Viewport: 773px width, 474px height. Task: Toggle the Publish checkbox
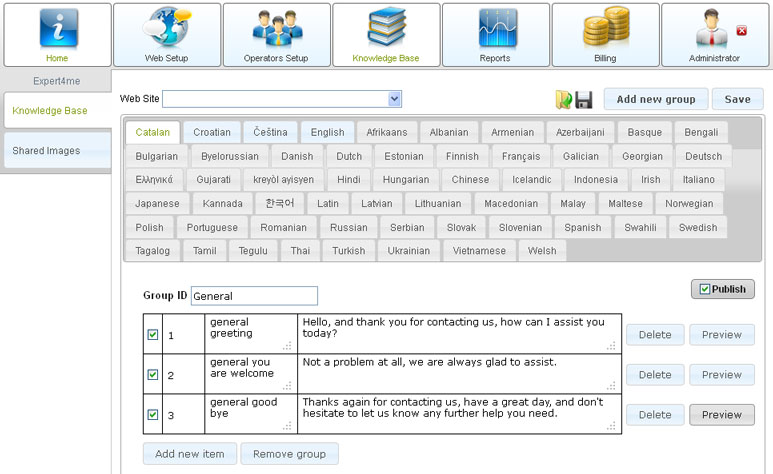[x=705, y=289]
